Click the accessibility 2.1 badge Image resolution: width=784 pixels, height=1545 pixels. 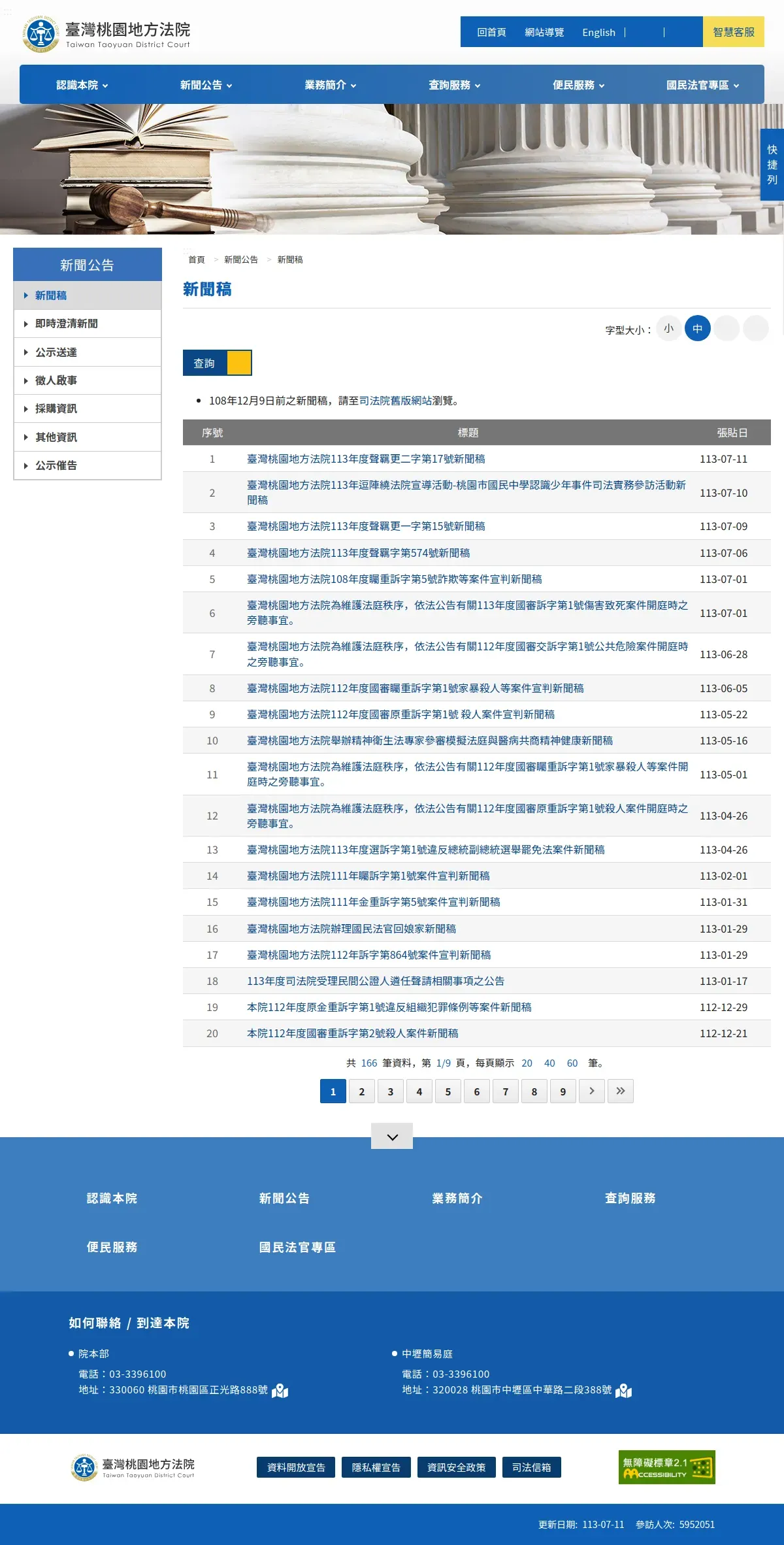point(667,1467)
